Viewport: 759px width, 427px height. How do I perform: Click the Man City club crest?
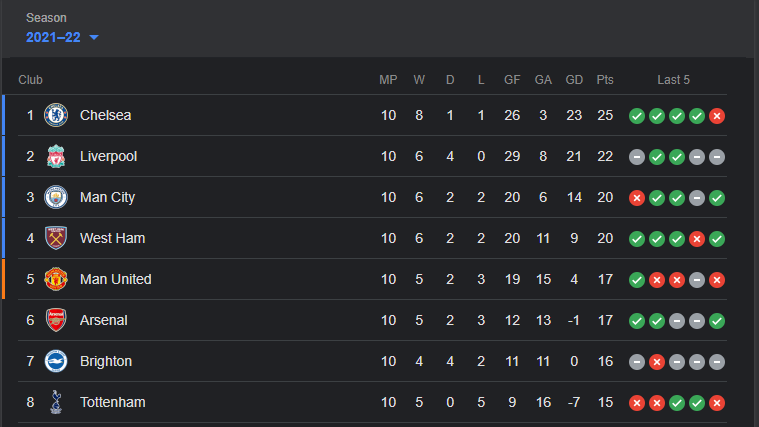[56, 197]
